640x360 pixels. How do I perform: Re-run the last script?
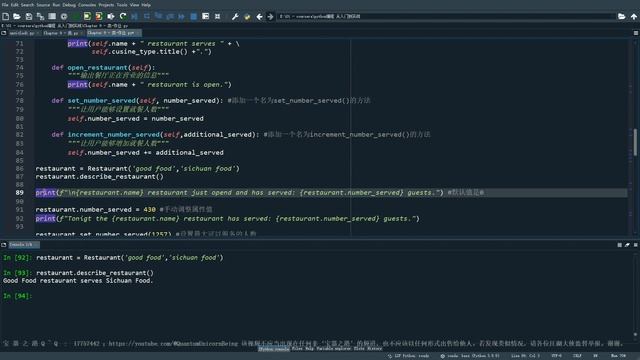pos(123,16)
